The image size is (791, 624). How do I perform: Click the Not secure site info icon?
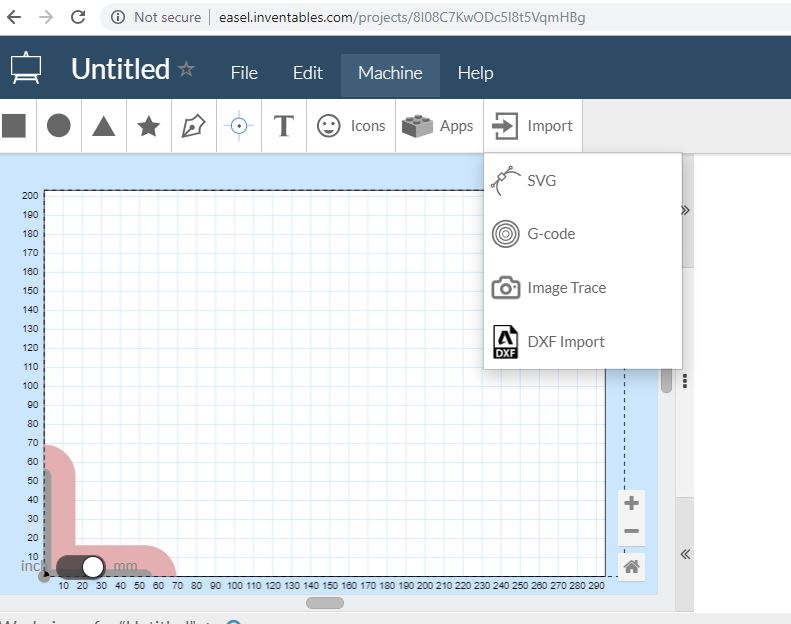(118, 18)
